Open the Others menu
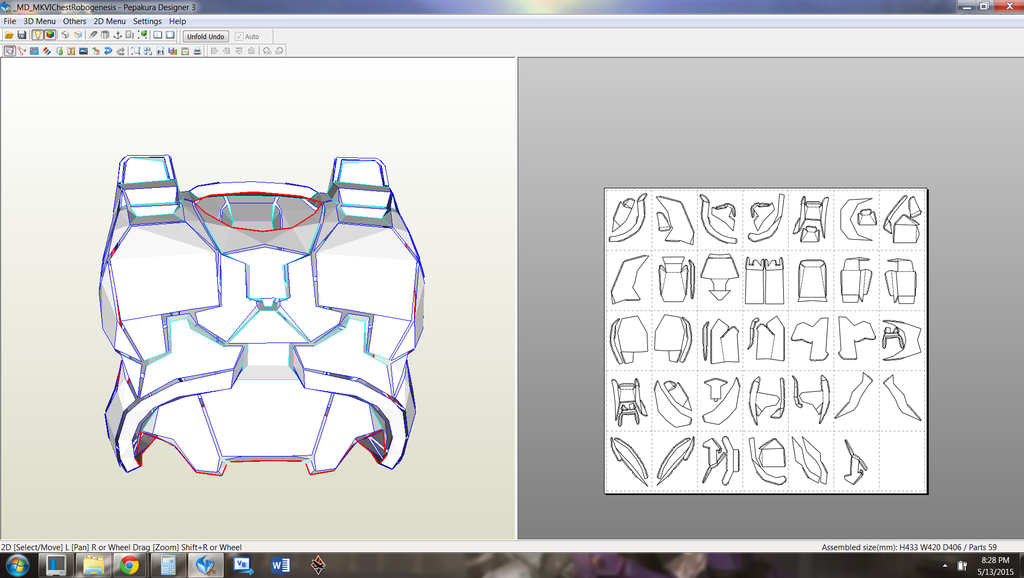Image resolution: width=1024 pixels, height=578 pixels. [74, 21]
